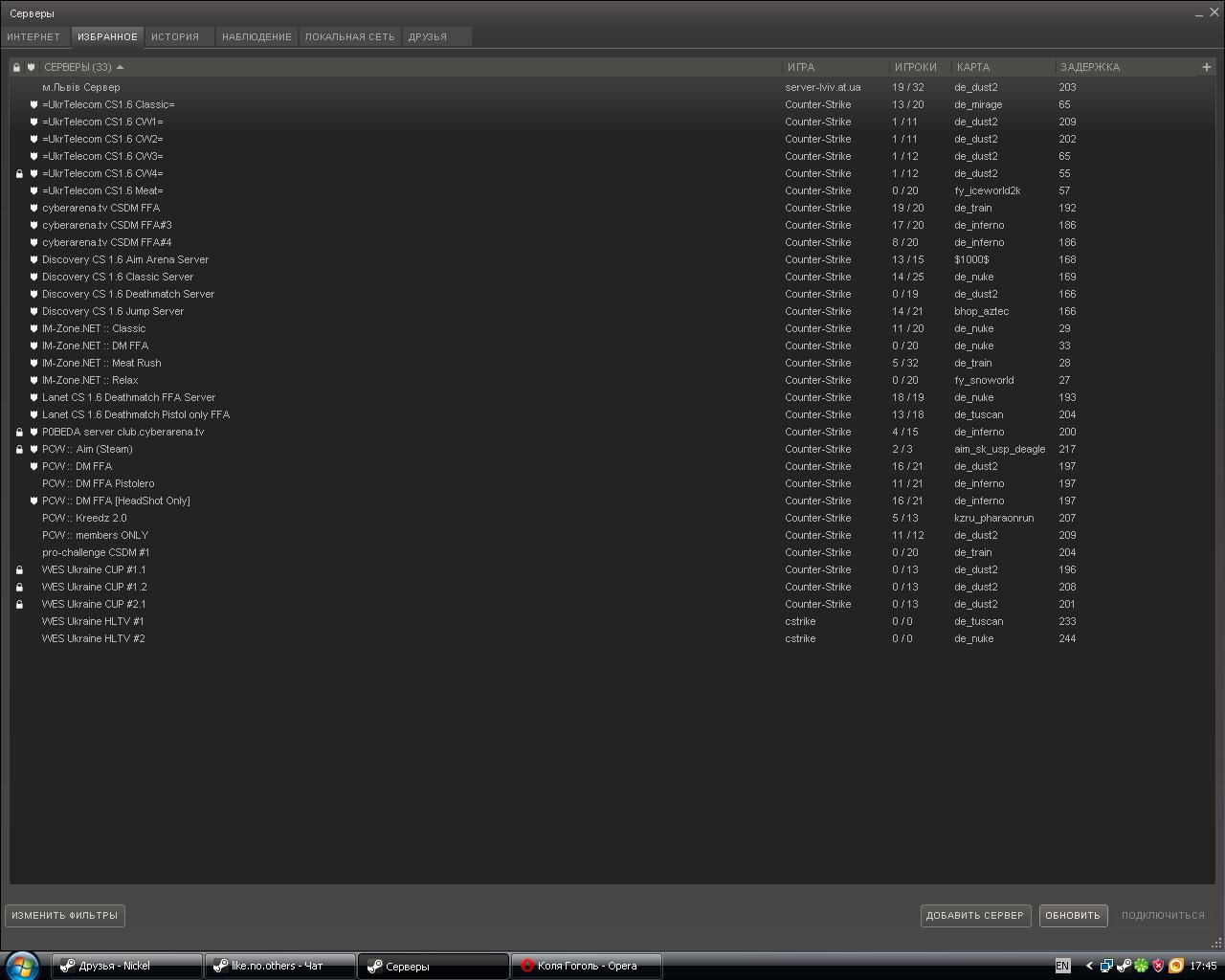Switch to the Интернет tab

(33, 36)
